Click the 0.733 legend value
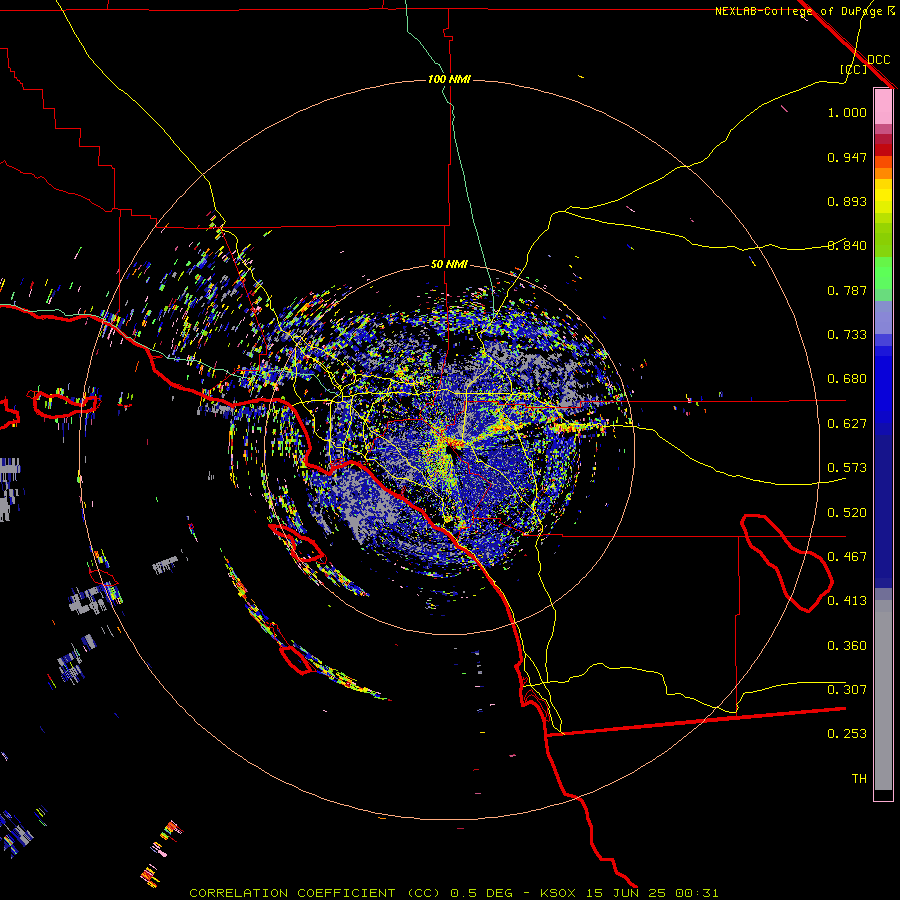 [x=847, y=335]
